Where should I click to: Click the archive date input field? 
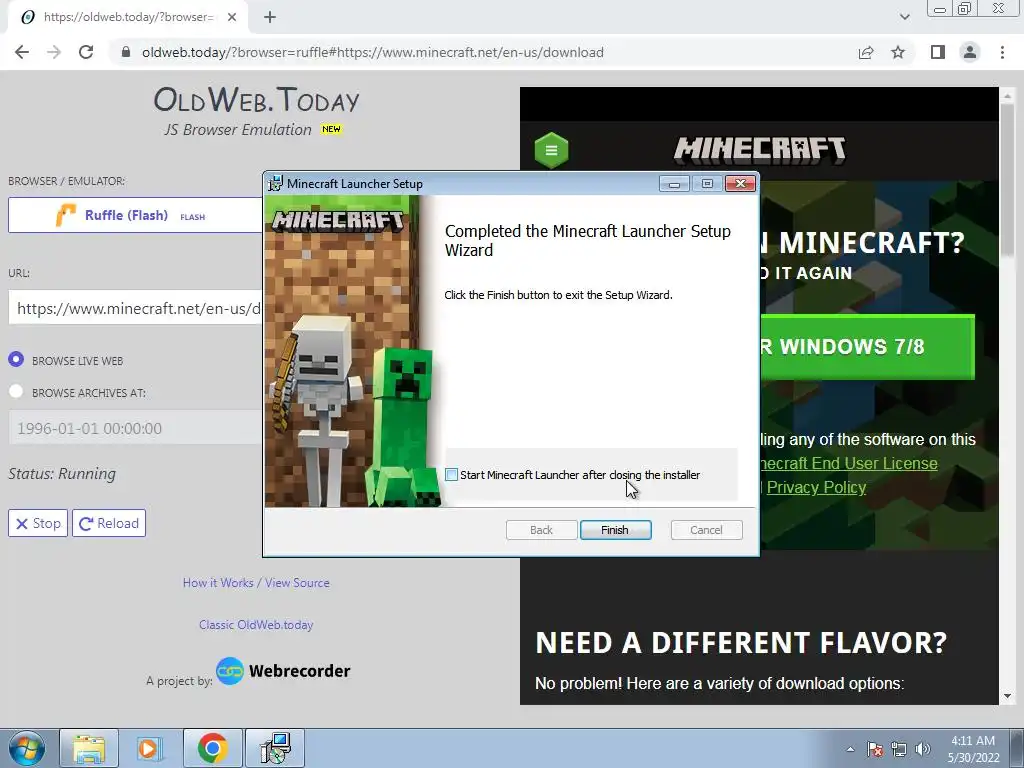coord(136,428)
